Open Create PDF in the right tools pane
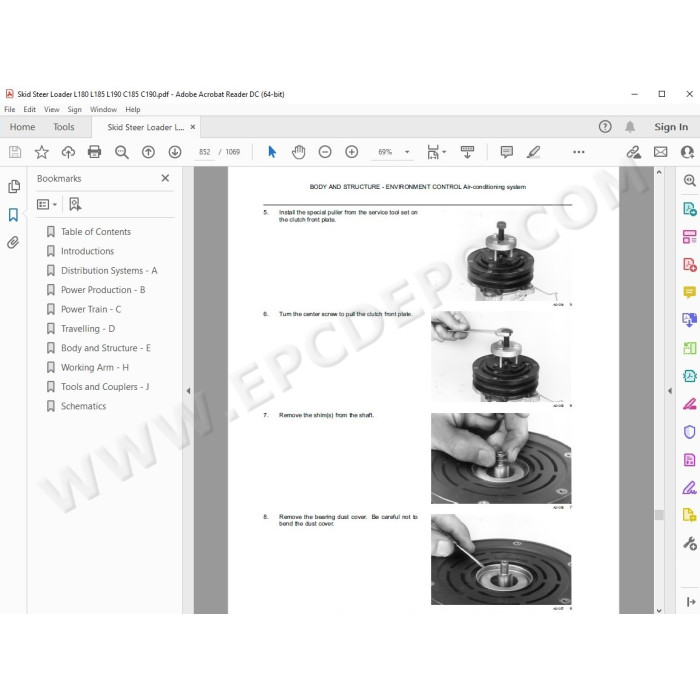The width and height of the screenshot is (700, 700). click(x=689, y=264)
